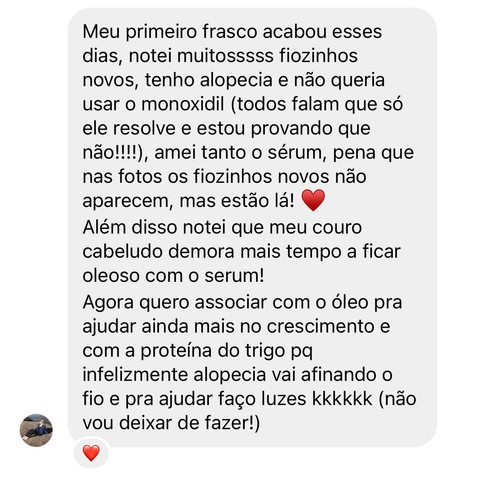Viewport: 500px width, 484px height.
Task: Click the word "monoxidil" in the message
Action: click(182, 104)
